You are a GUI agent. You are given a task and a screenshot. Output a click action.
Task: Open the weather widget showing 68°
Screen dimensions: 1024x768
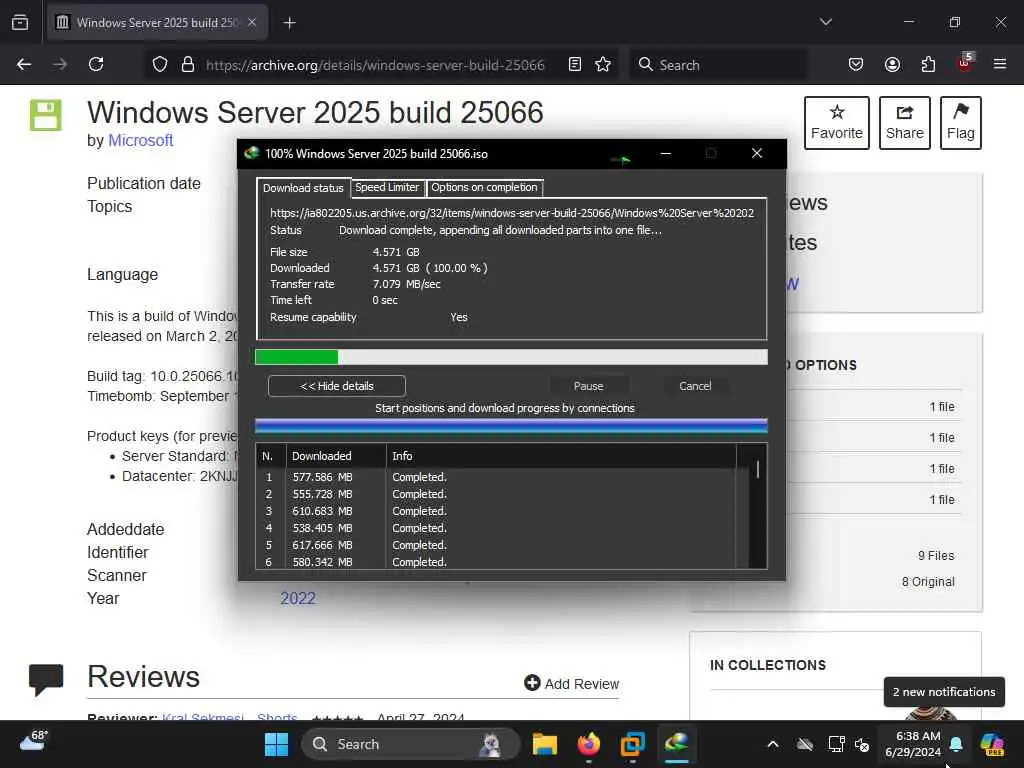(34, 741)
